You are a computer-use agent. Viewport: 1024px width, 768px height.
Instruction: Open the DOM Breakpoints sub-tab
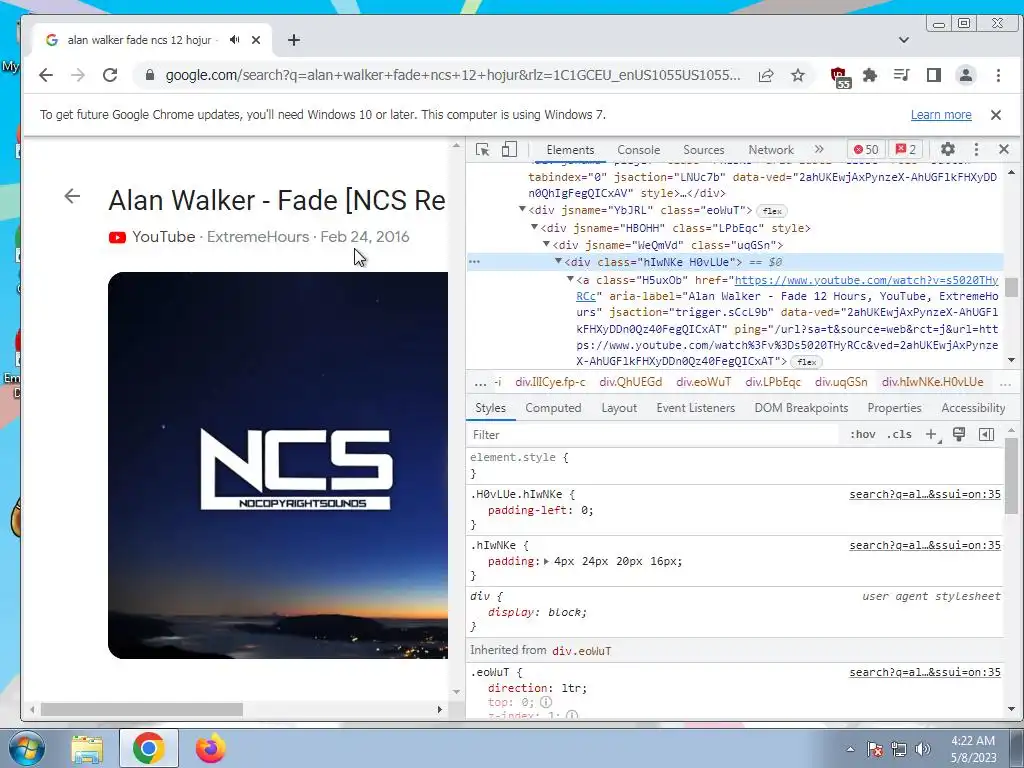801,408
